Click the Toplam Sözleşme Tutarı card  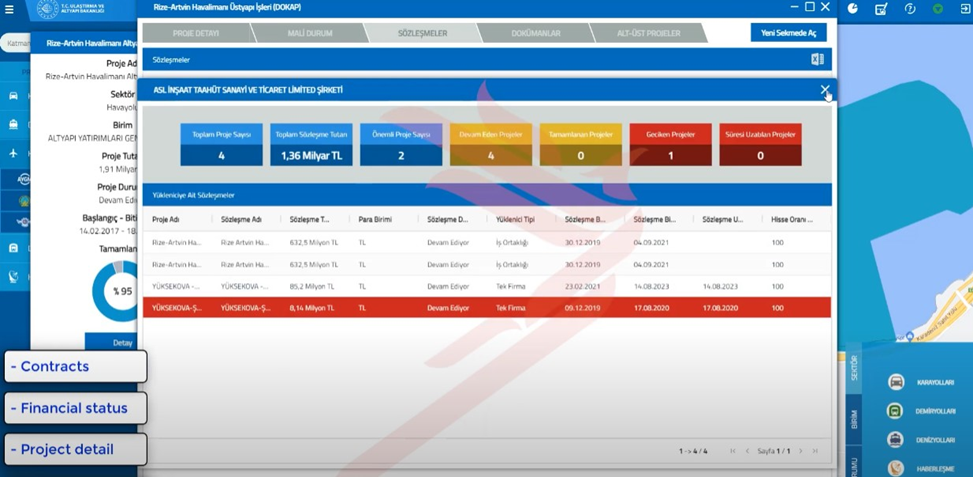[311, 145]
